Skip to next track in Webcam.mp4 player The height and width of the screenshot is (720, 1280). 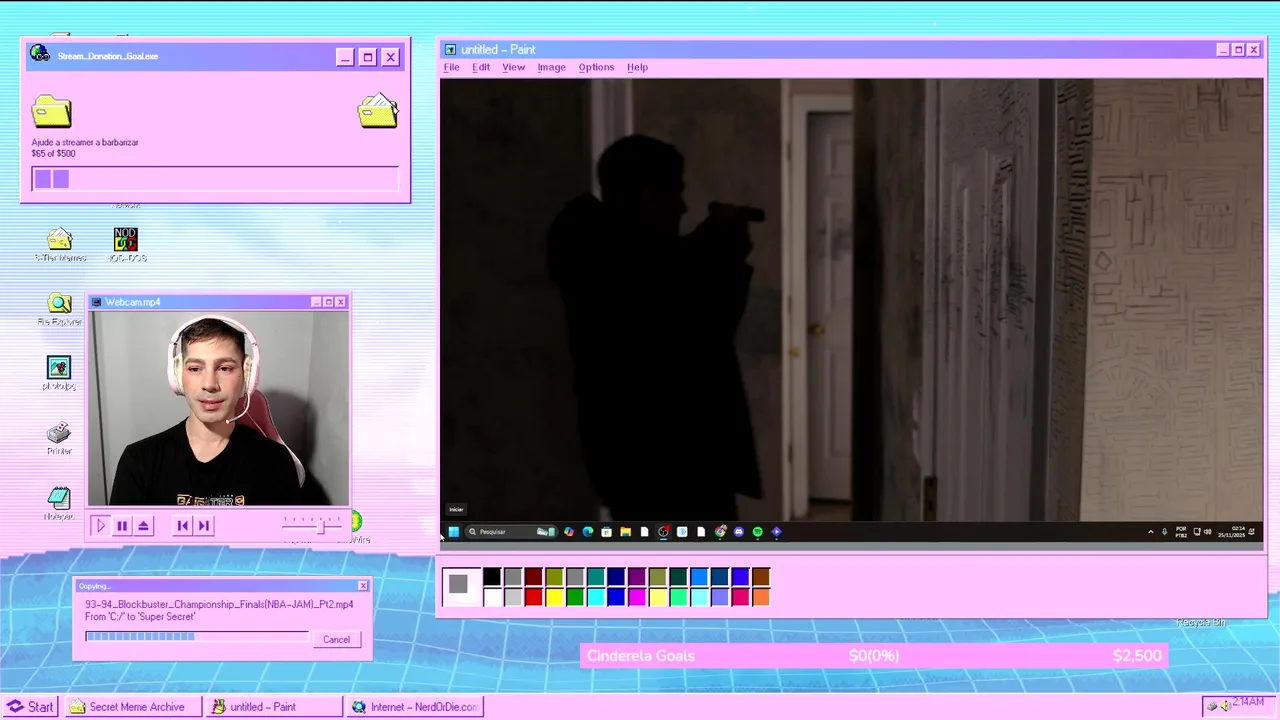click(x=204, y=525)
